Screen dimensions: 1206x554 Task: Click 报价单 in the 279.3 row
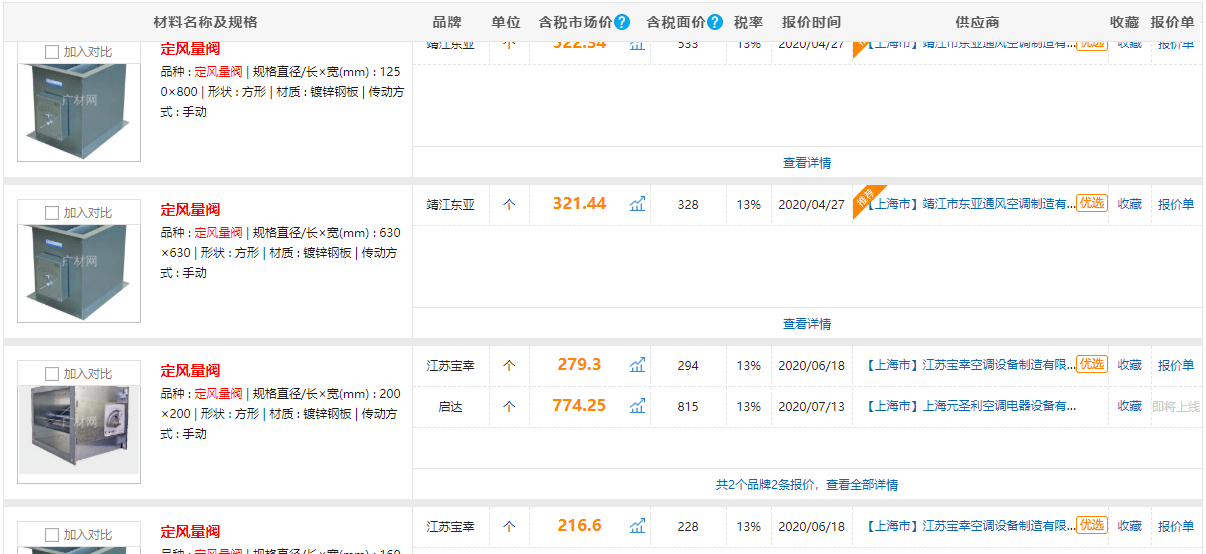pyautogui.click(x=1176, y=365)
